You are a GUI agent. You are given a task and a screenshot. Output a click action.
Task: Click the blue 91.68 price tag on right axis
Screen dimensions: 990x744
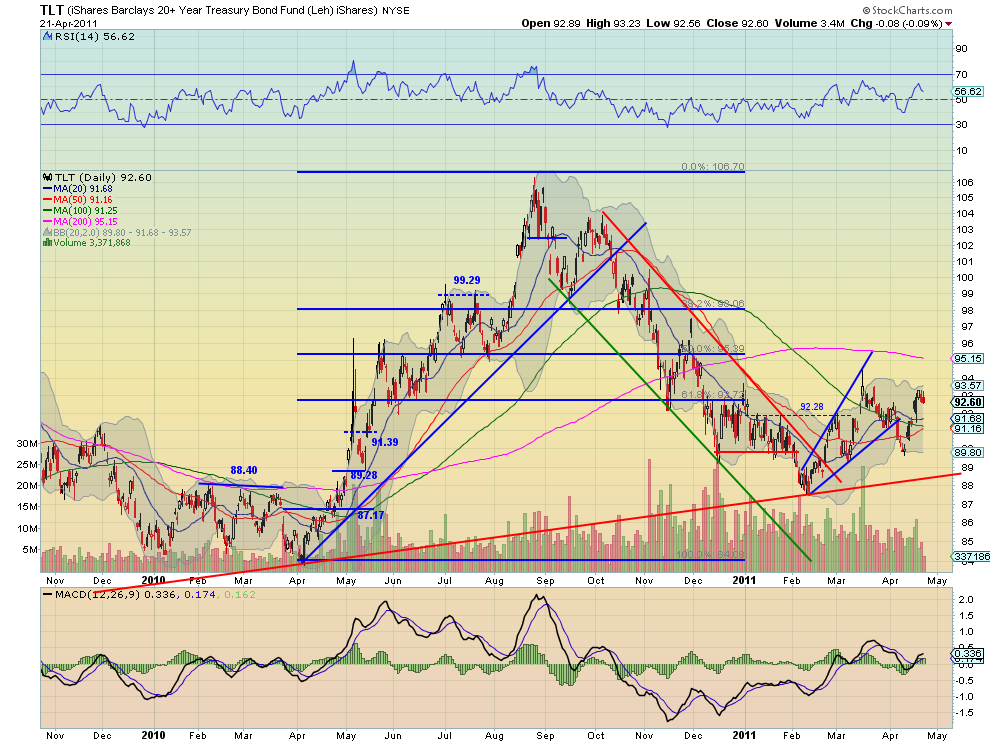968,418
